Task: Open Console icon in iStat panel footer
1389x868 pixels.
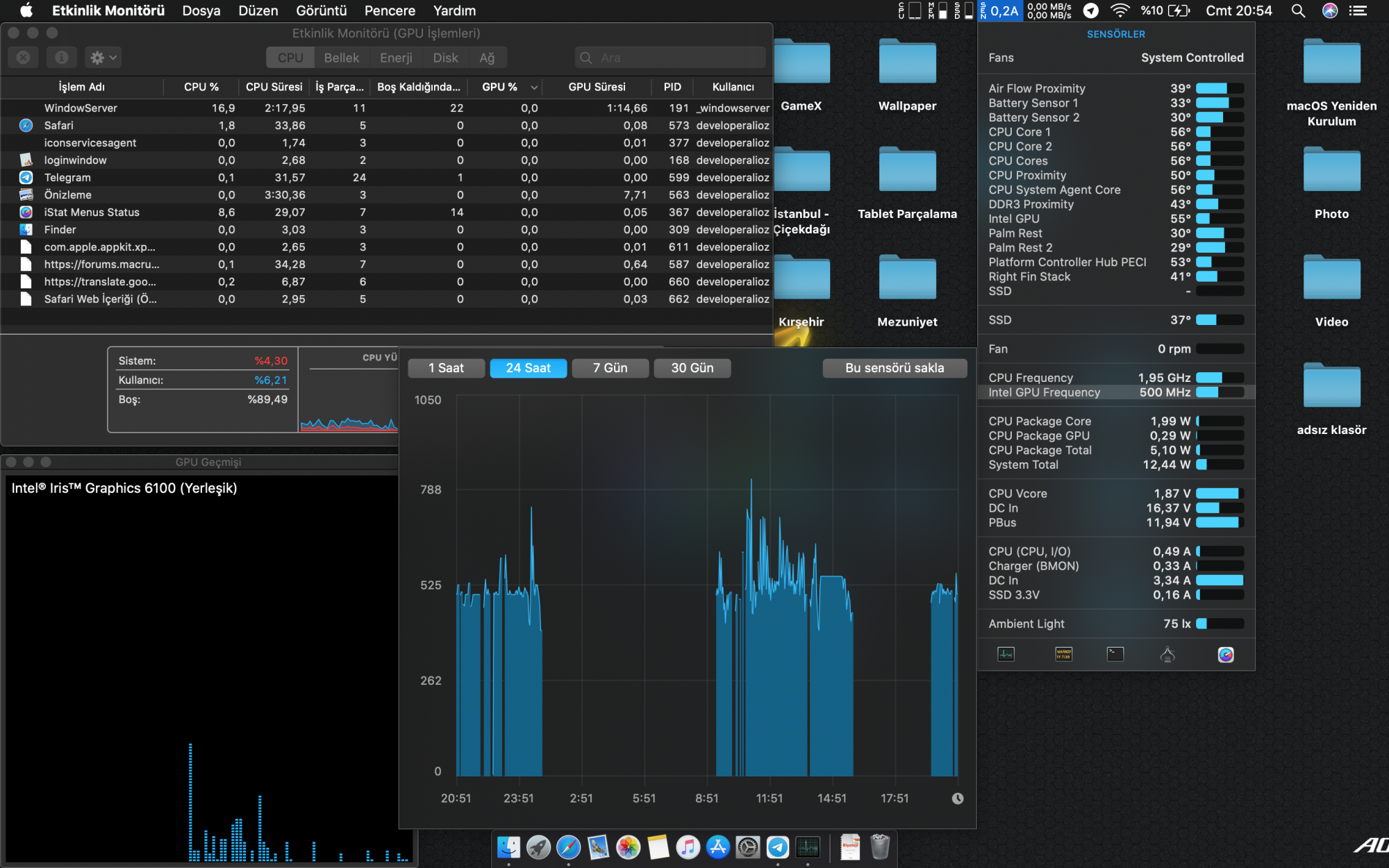Action: click(1063, 654)
